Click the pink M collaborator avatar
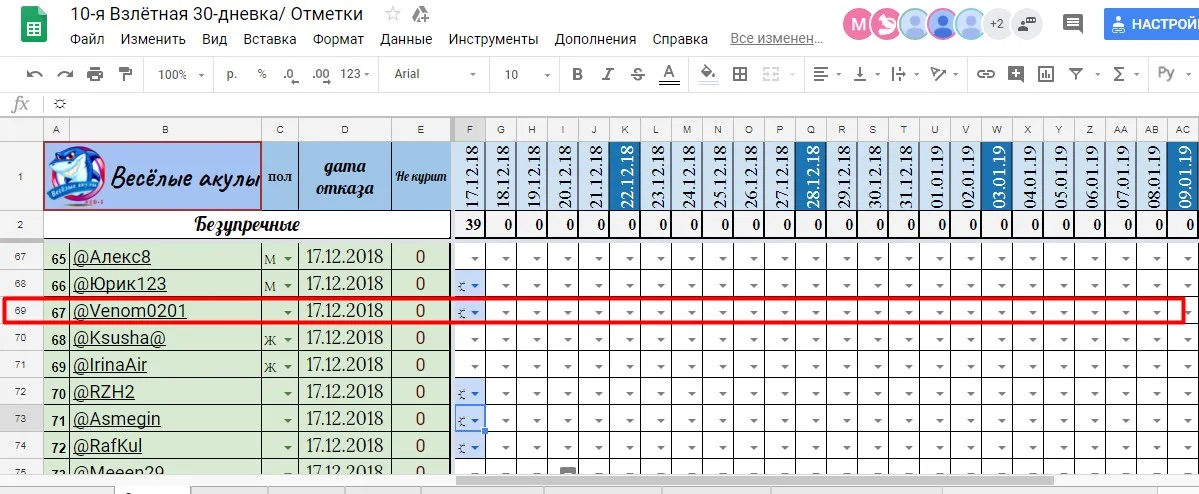This screenshot has width=1199, height=494. tap(858, 24)
